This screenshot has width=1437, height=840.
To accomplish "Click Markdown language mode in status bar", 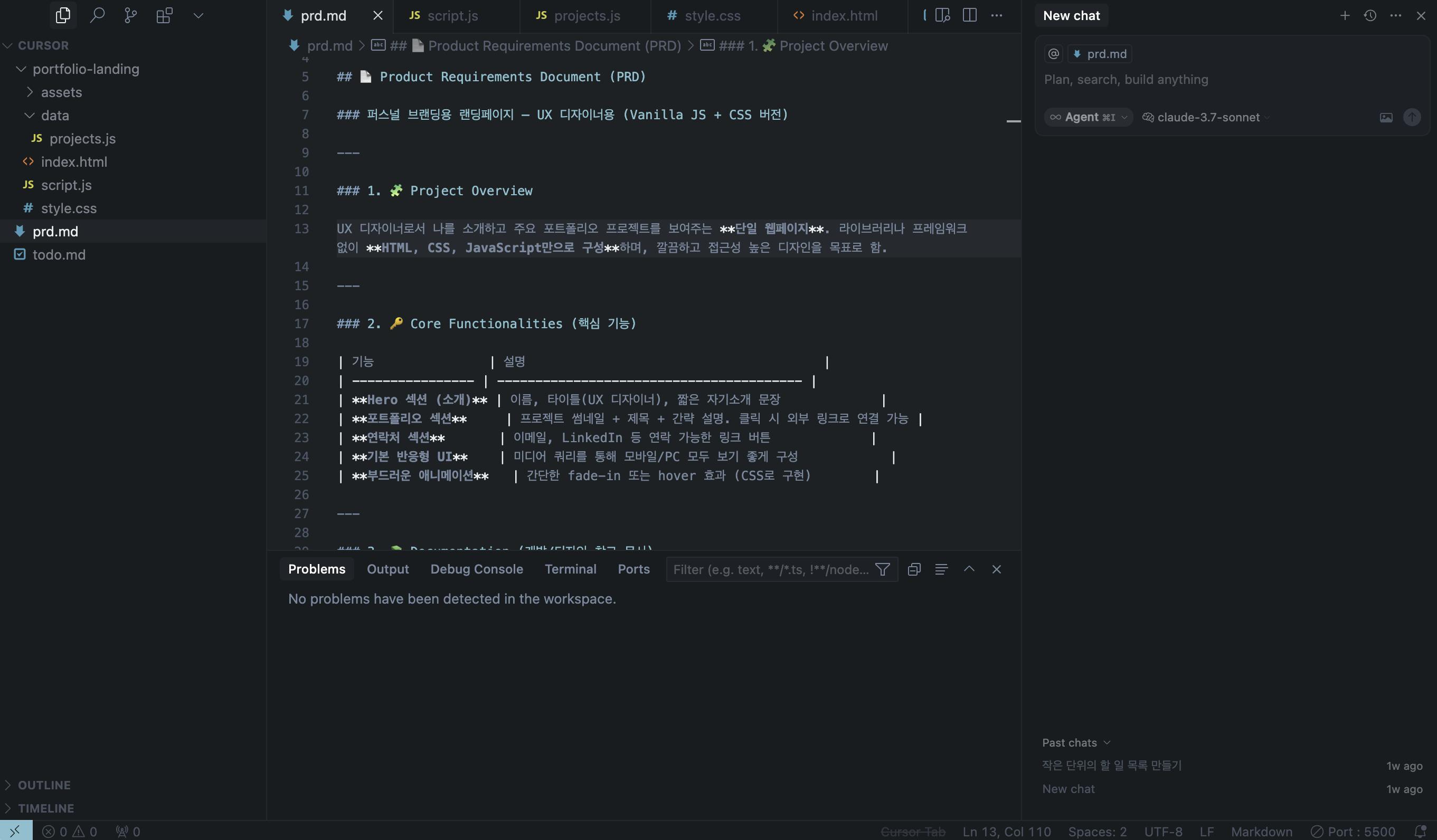I will click(1261, 832).
